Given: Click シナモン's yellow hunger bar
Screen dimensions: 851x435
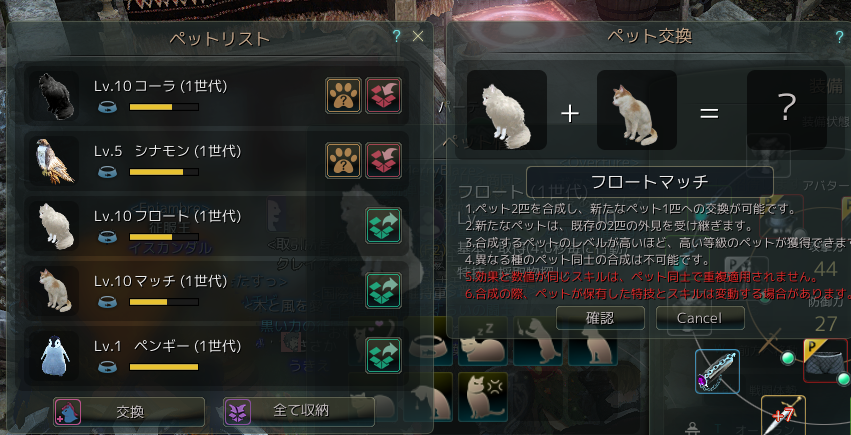Looking at the screenshot, I should (x=164, y=172).
